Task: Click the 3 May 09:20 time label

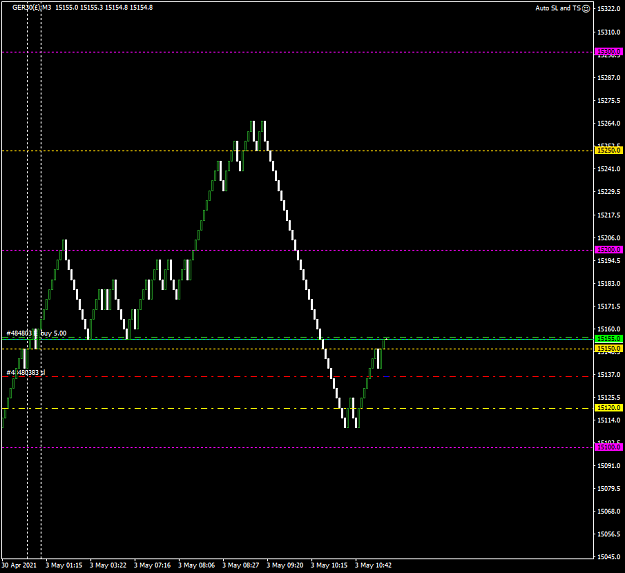Action: pyautogui.click(x=285, y=565)
